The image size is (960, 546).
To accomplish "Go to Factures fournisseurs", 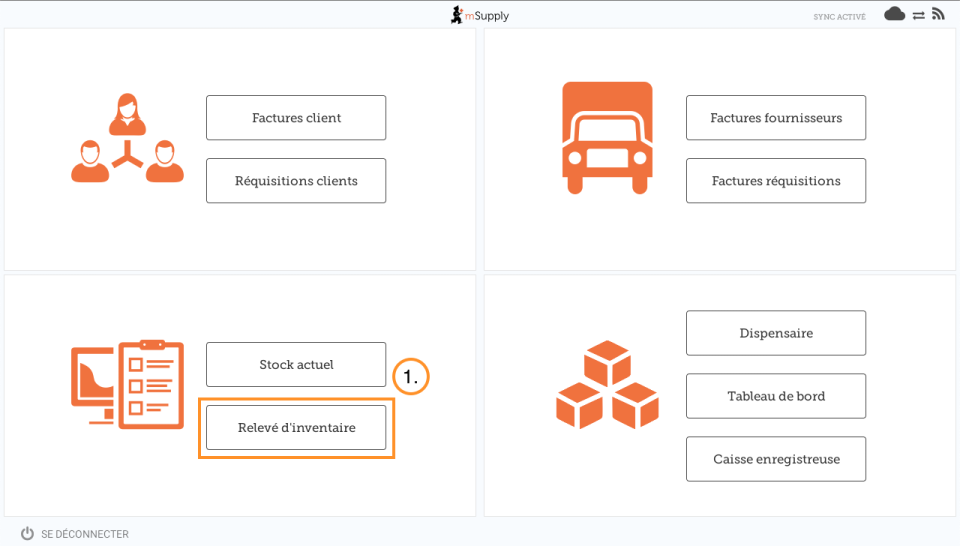I will [776, 118].
